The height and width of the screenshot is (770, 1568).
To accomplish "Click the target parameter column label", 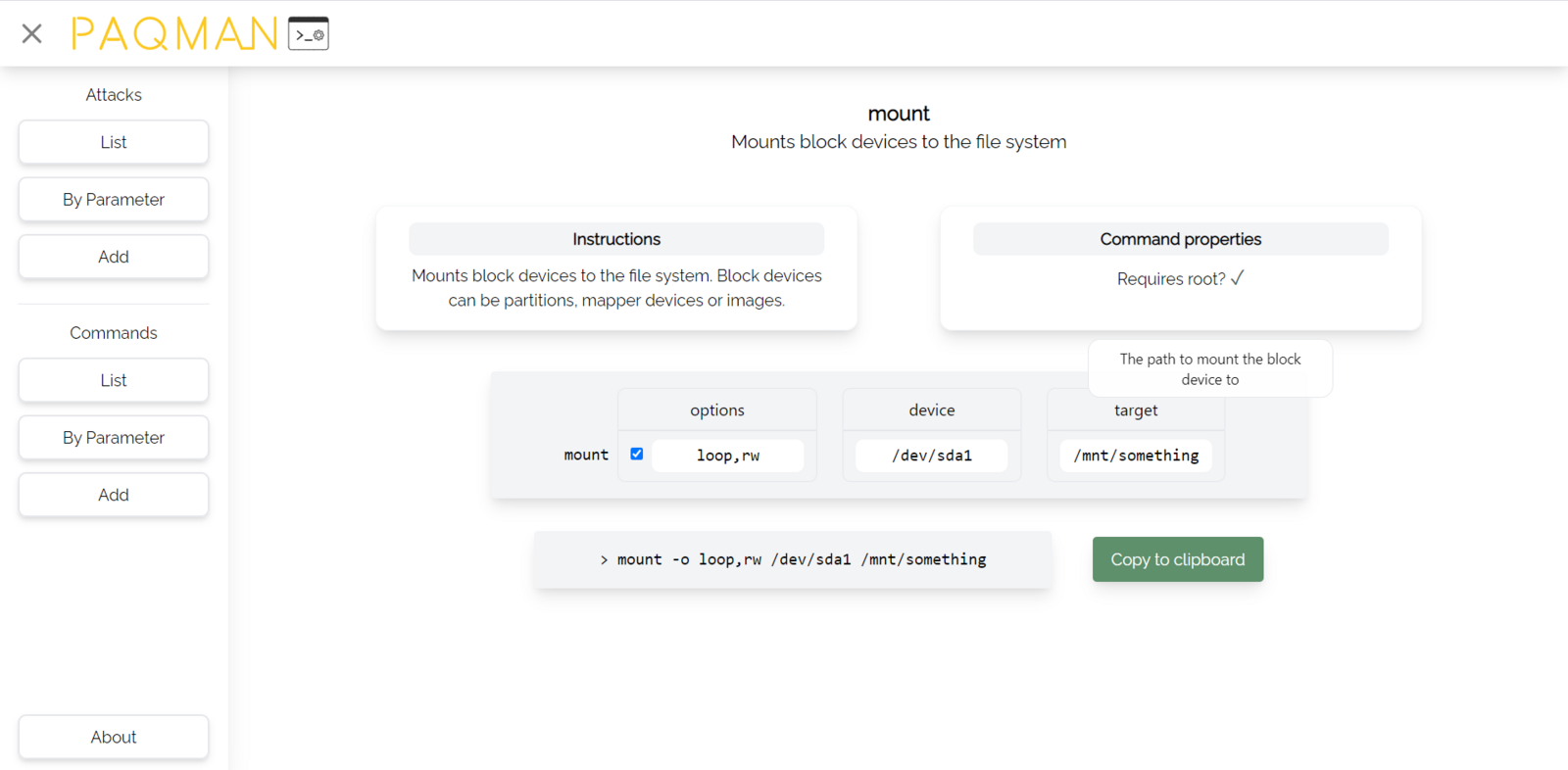I will tap(1136, 410).
